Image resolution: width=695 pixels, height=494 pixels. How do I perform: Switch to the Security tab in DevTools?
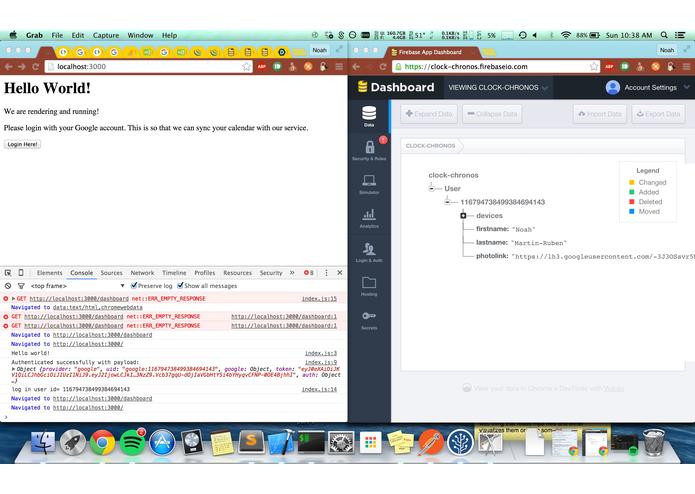click(x=271, y=273)
